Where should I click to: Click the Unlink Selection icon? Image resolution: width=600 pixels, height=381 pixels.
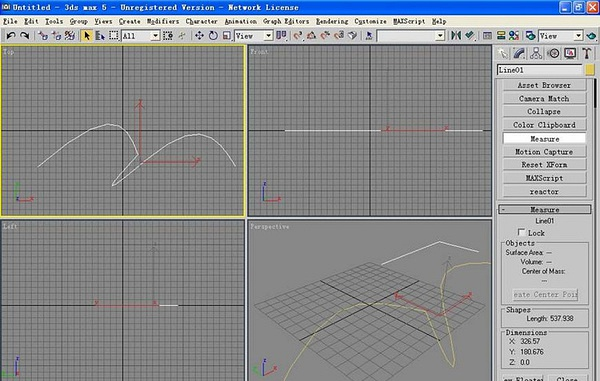tap(56, 36)
